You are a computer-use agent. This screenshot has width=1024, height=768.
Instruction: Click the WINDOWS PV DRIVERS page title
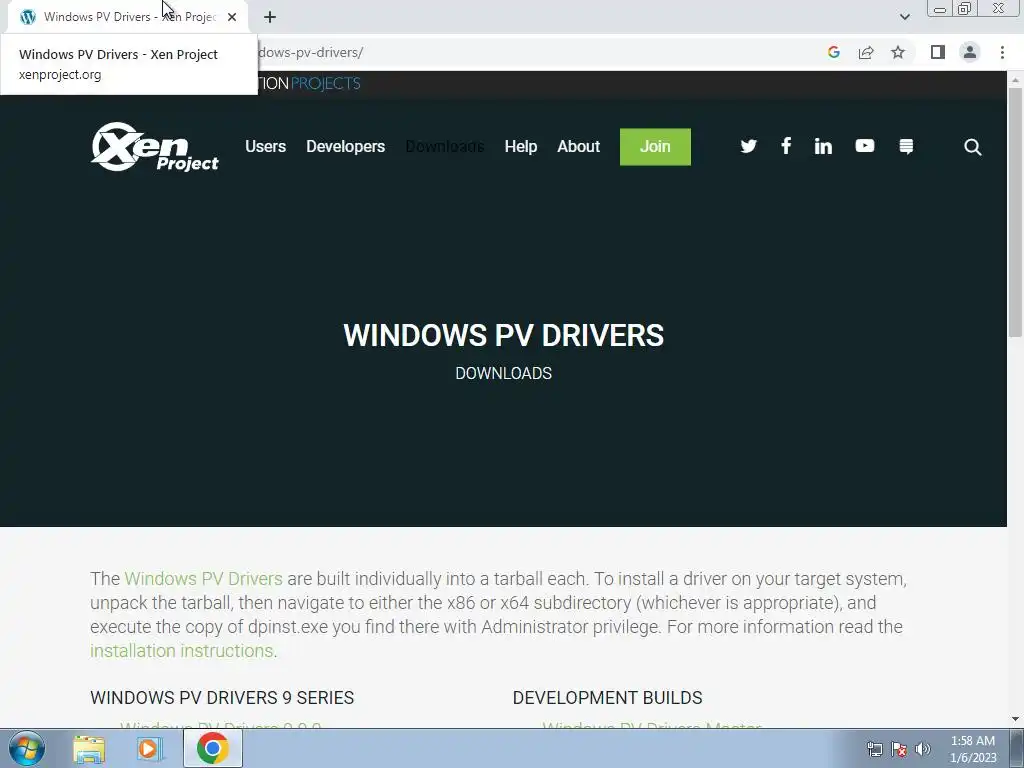coord(504,335)
